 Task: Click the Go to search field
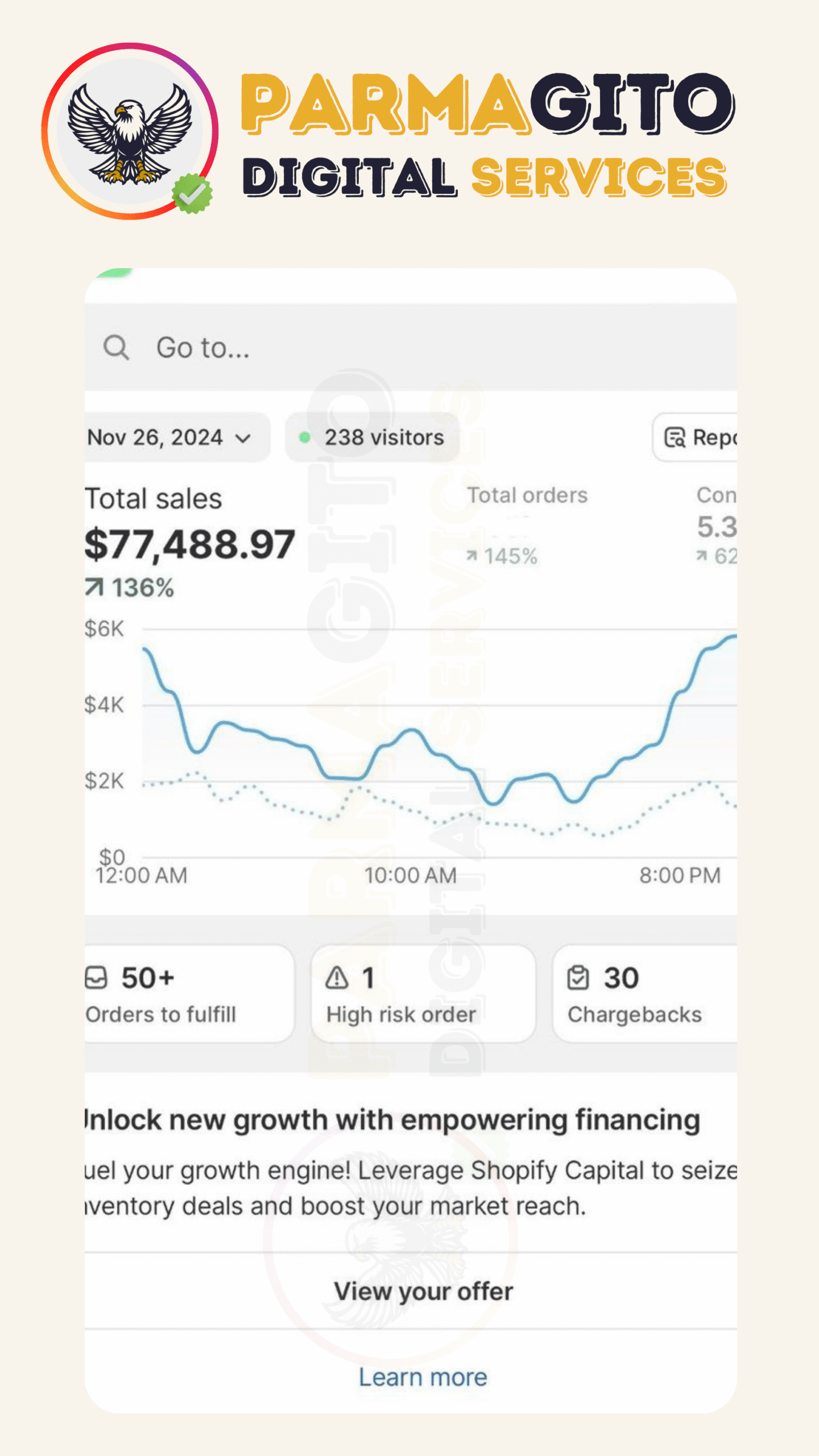point(398,348)
